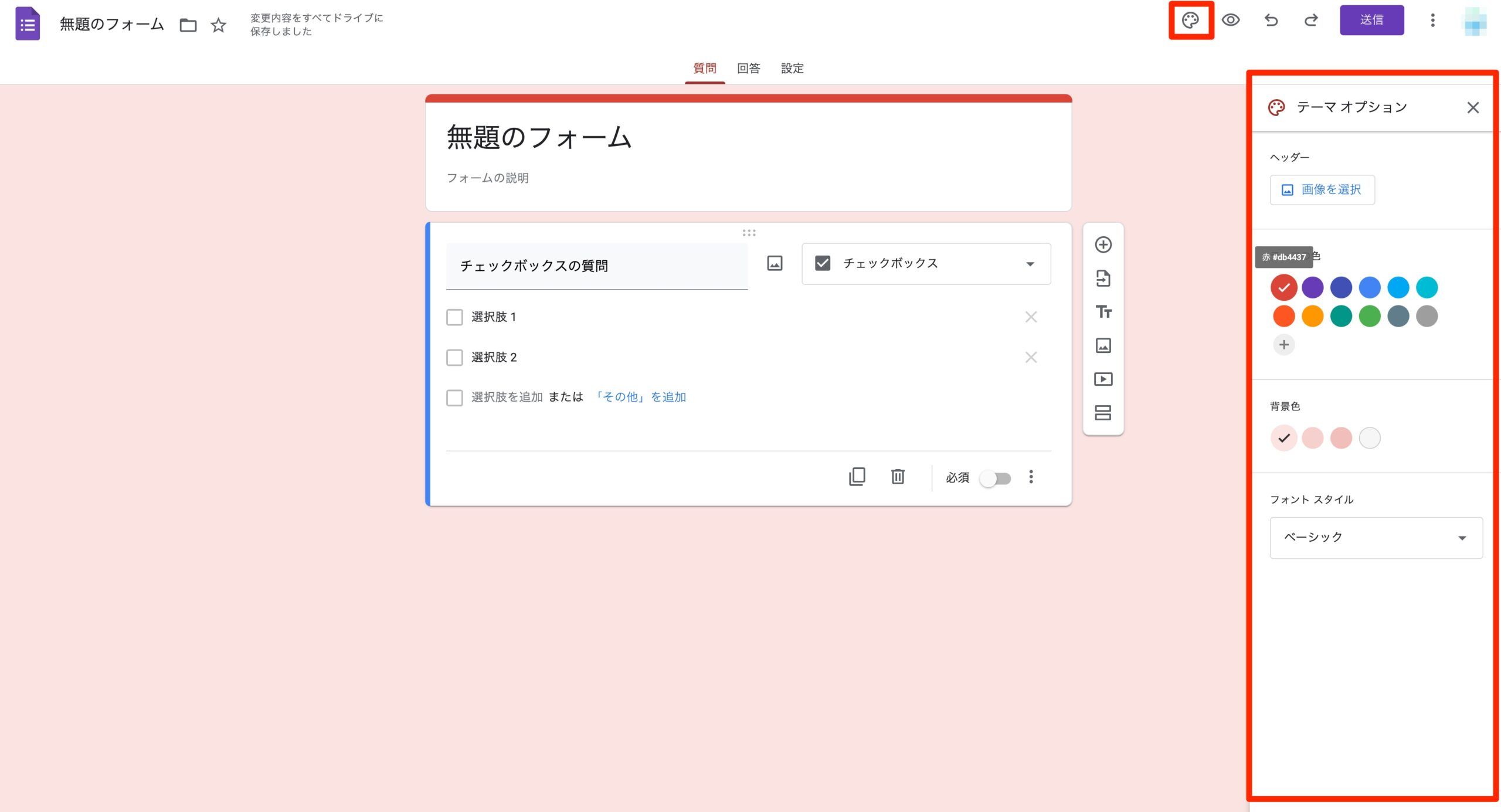Click the redo icon in the toolbar
The height and width of the screenshot is (812, 1501).
click(1311, 20)
